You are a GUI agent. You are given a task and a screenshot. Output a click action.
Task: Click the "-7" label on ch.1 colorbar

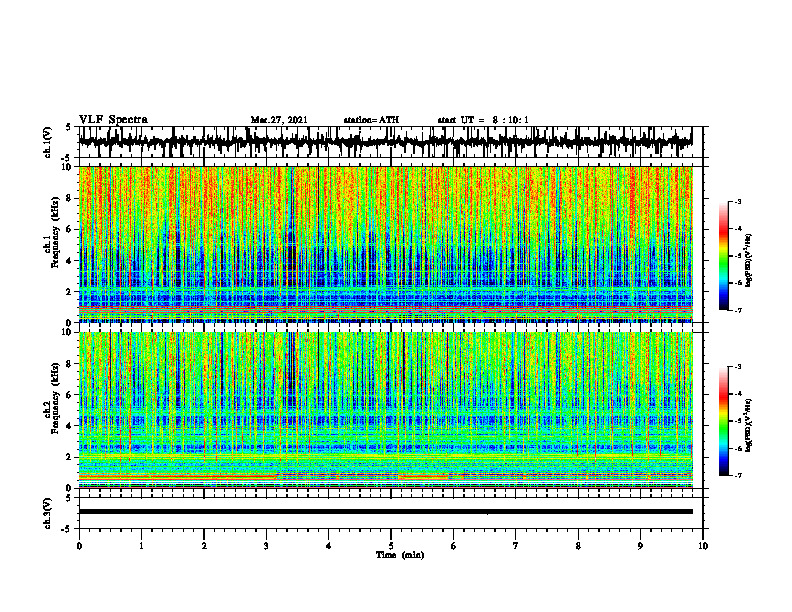(738, 310)
